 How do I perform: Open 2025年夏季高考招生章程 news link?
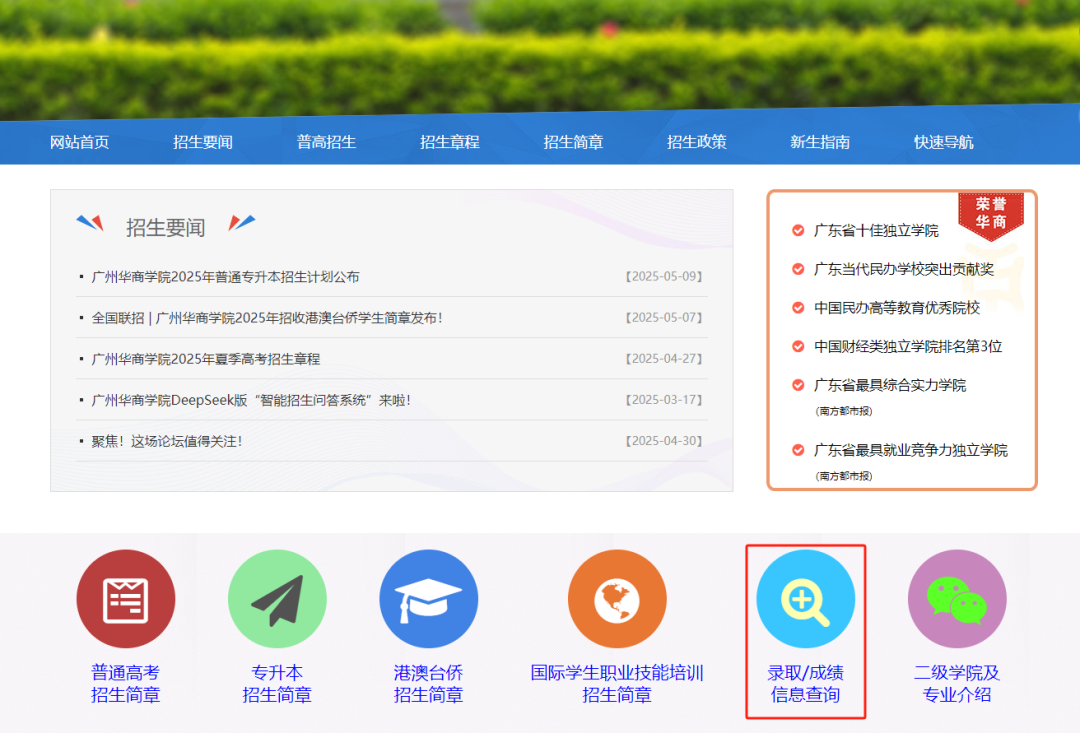206,359
